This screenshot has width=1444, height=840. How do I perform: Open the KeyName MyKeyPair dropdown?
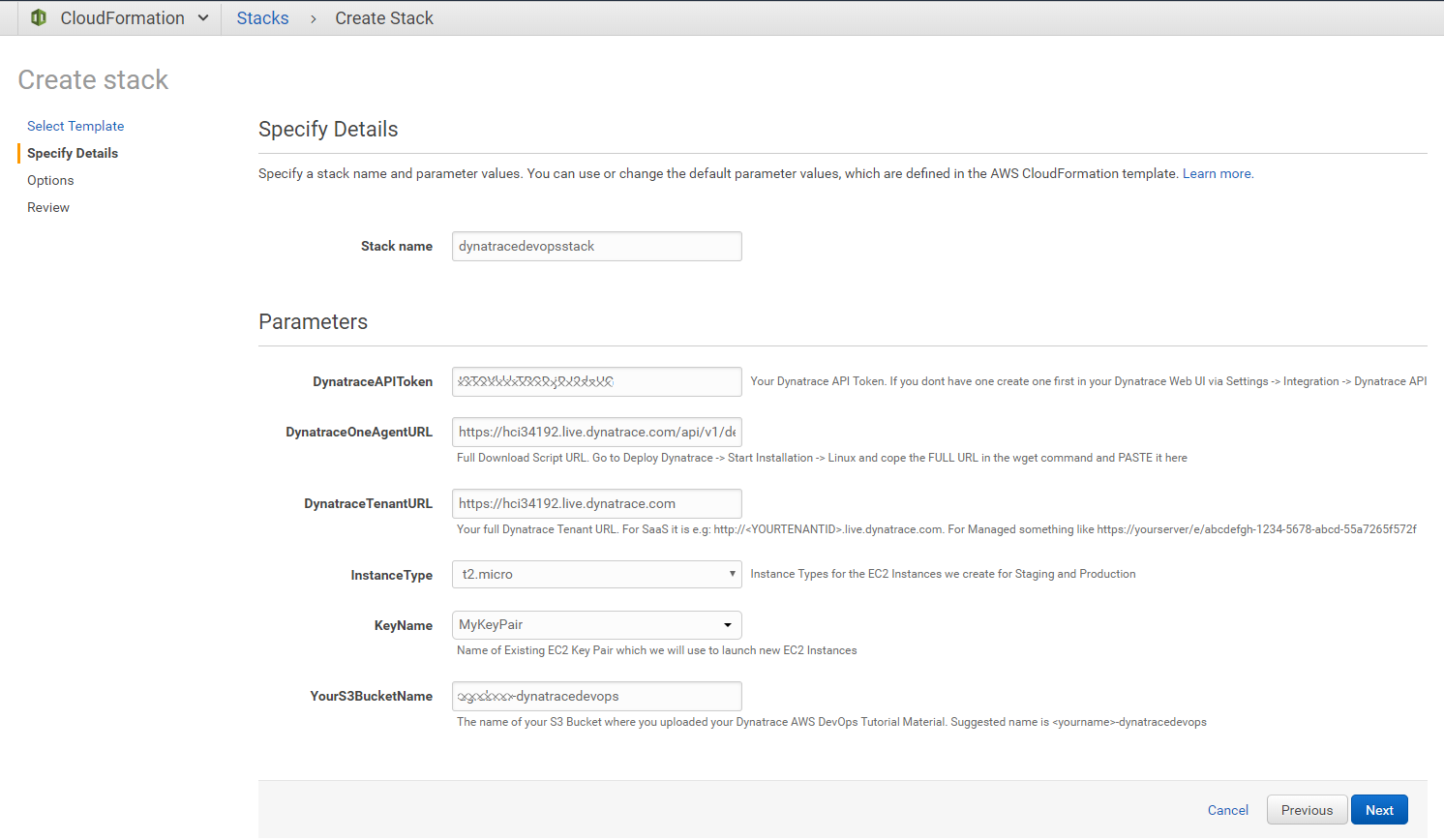click(597, 625)
